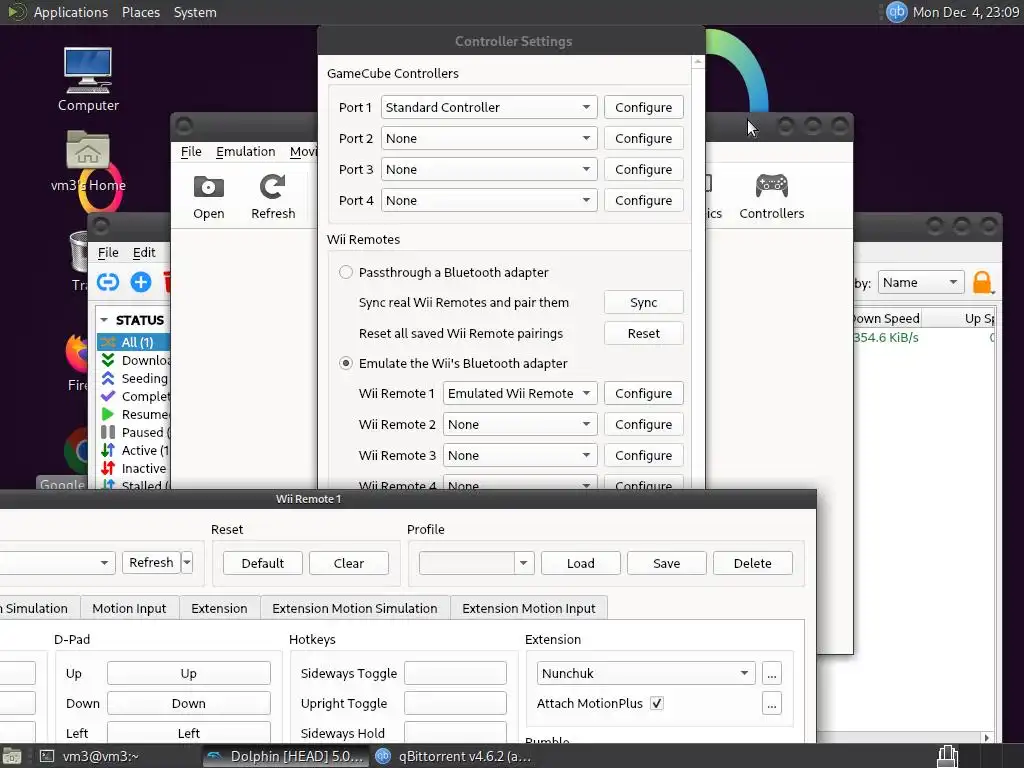Click the qBittorrent add torrent link icon

[108, 282]
